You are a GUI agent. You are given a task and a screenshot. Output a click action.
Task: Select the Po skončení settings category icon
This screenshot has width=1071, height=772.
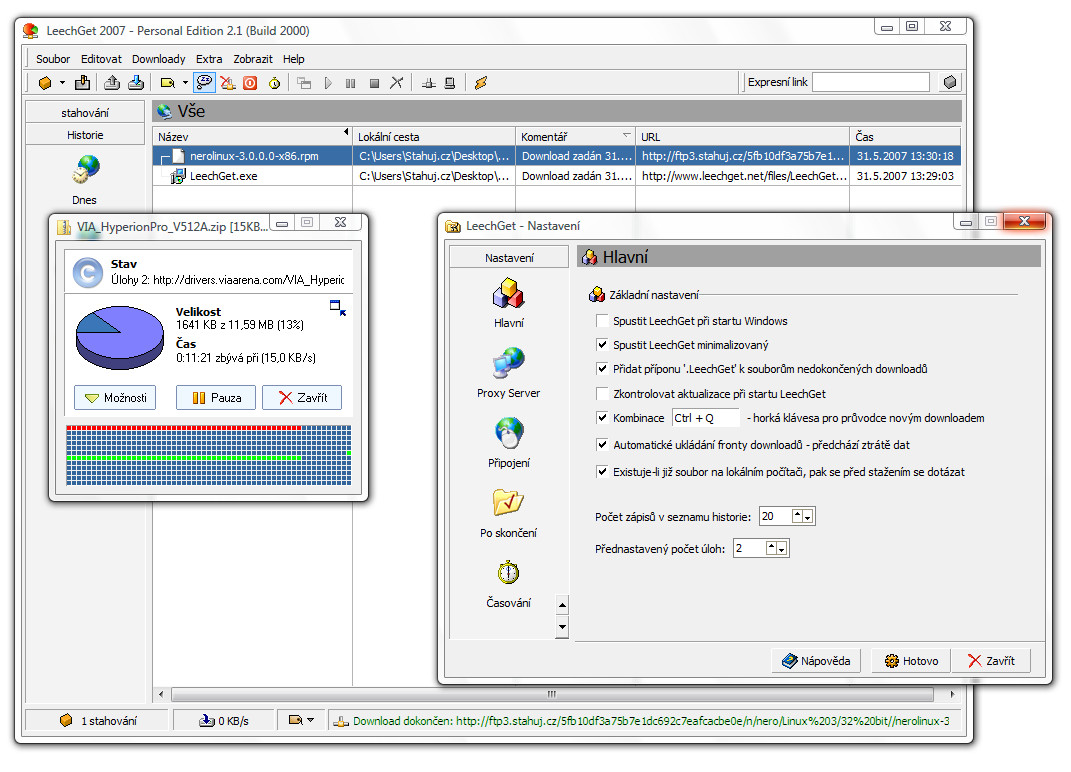509,503
